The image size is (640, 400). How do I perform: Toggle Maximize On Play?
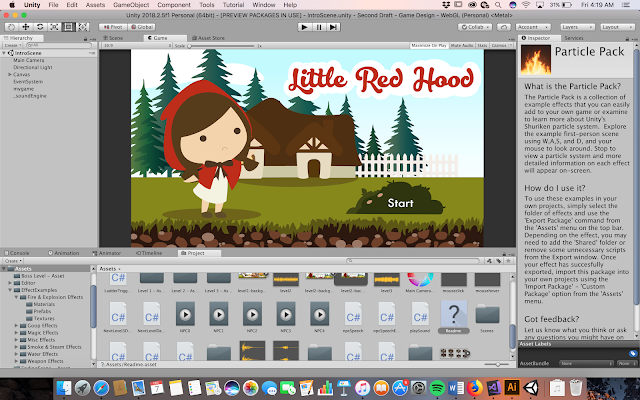tap(429, 46)
